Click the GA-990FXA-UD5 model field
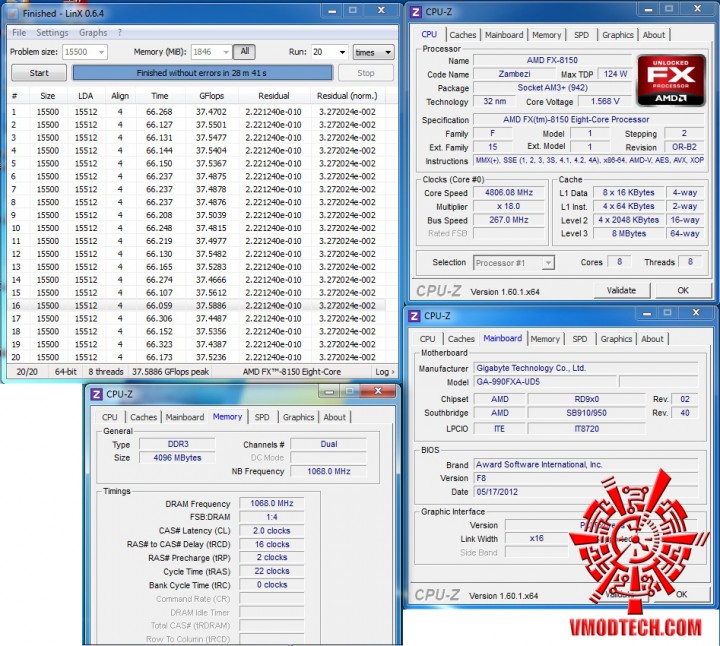The height and width of the screenshot is (646, 720). 545,382
